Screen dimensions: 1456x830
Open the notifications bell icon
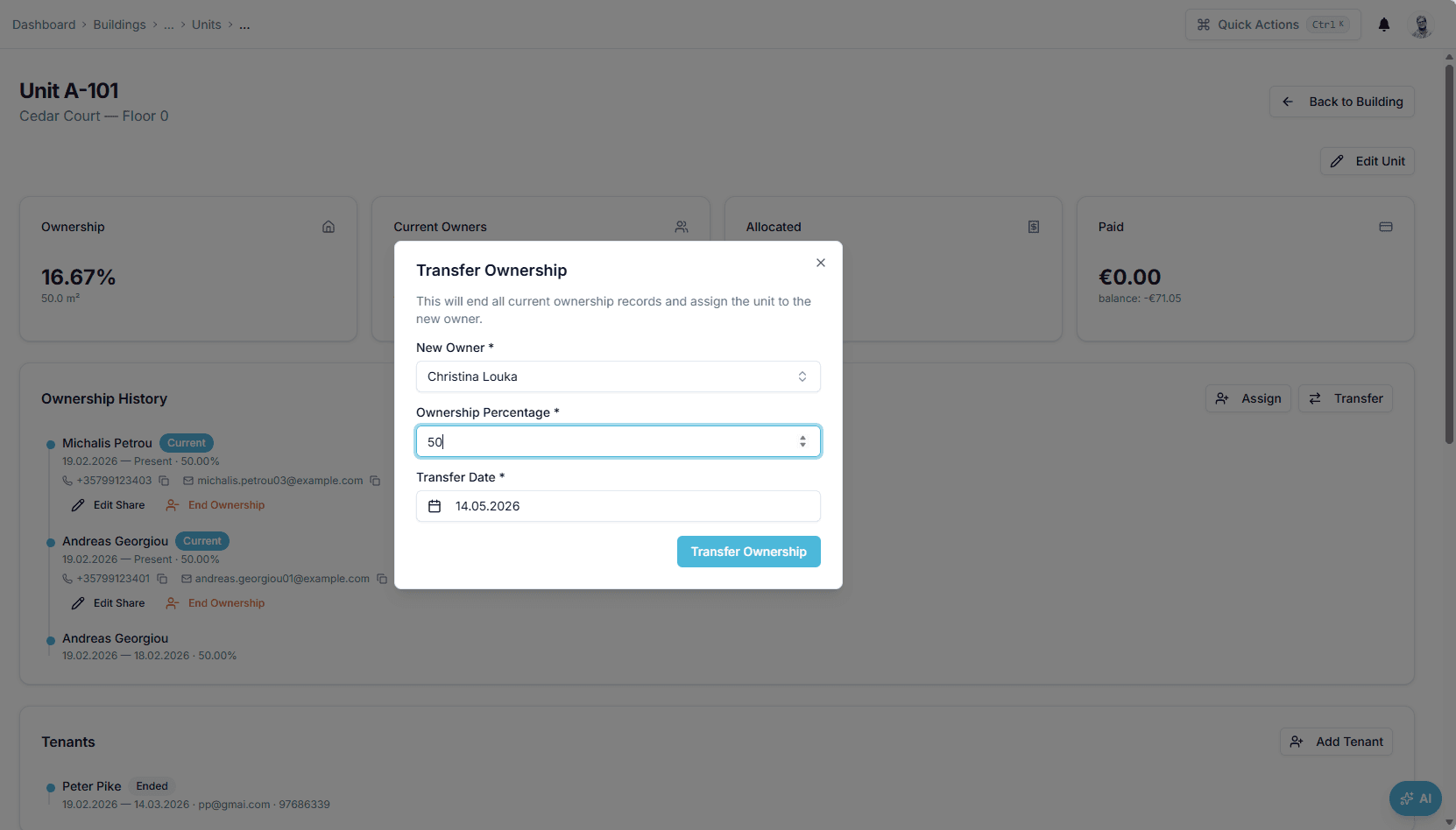pyautogui.click(x=1384, y=25)
